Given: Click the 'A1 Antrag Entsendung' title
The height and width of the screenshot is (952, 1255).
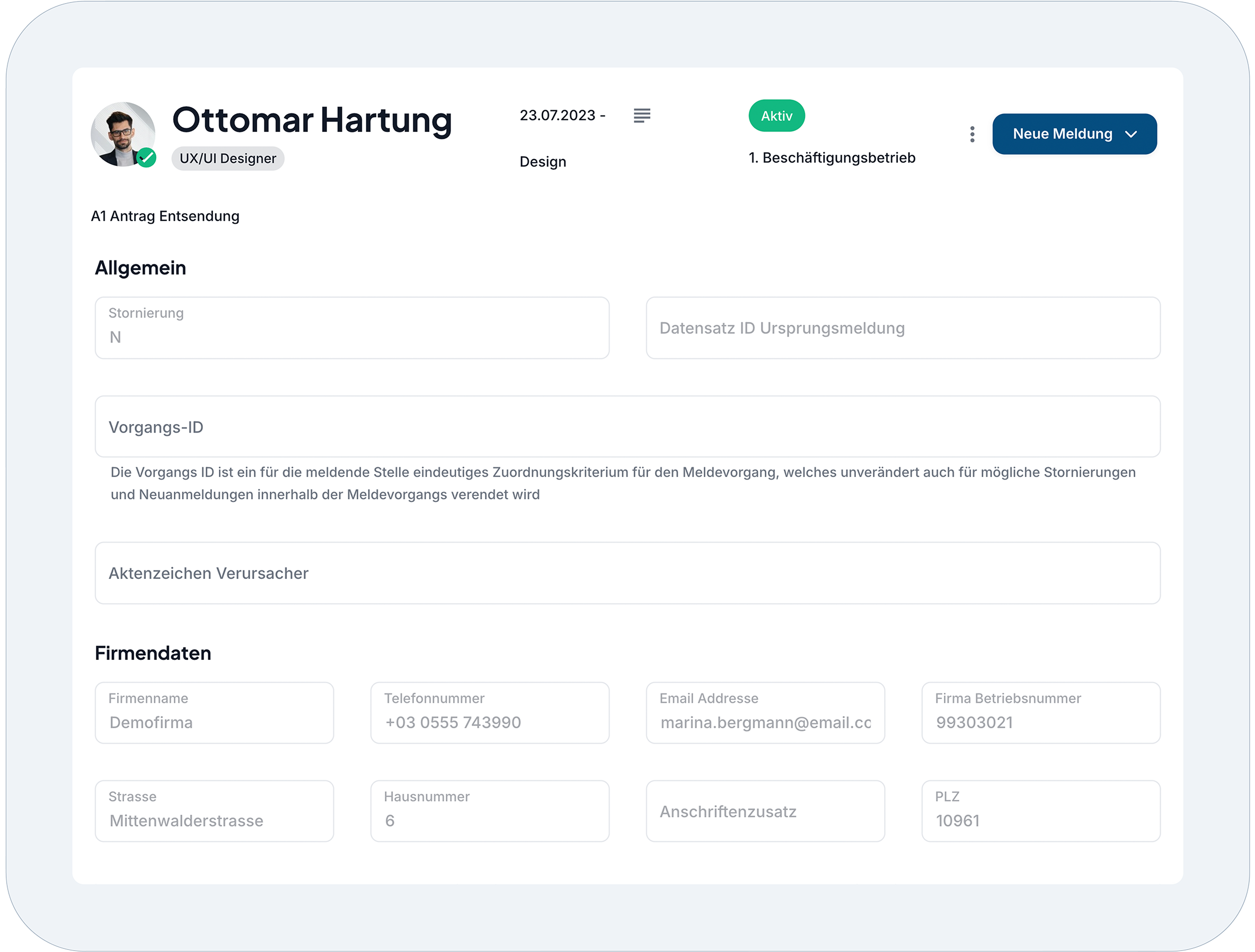Looking at the screenshot, I should coord(165,216).
